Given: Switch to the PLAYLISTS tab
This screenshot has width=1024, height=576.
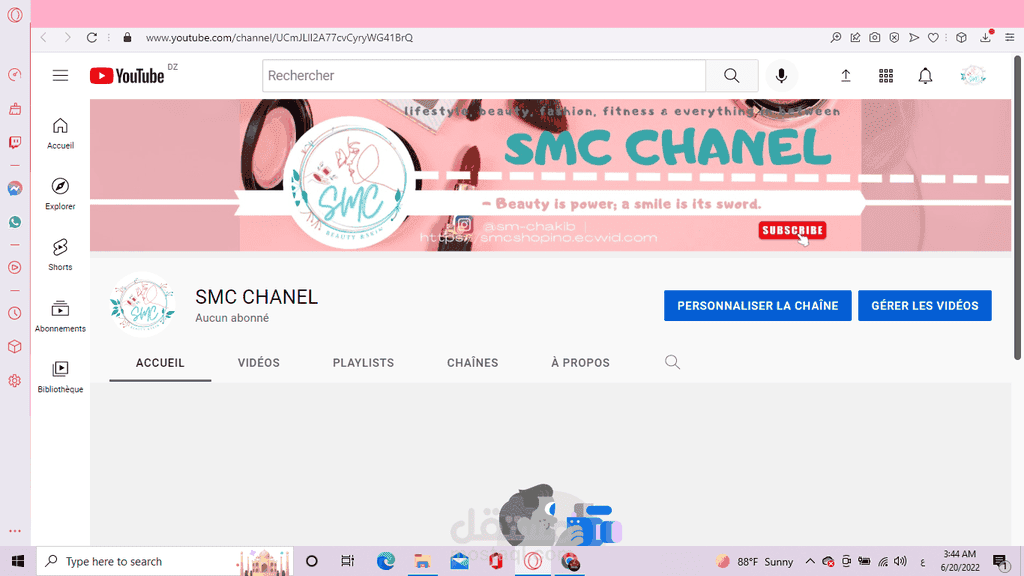Looking at the screenshot, I should click(363, 362).
